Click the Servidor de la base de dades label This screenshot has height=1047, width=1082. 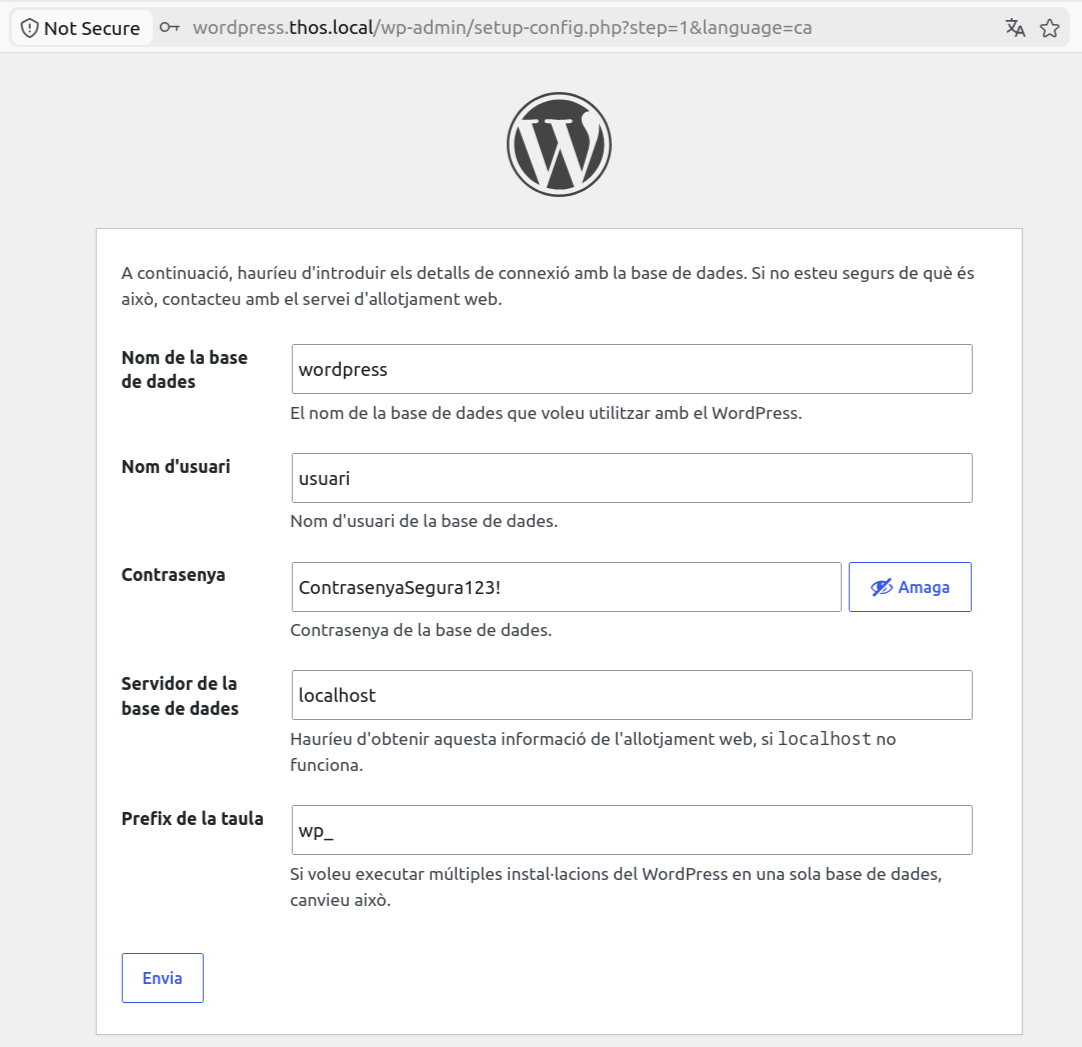(x=180, y=696)
